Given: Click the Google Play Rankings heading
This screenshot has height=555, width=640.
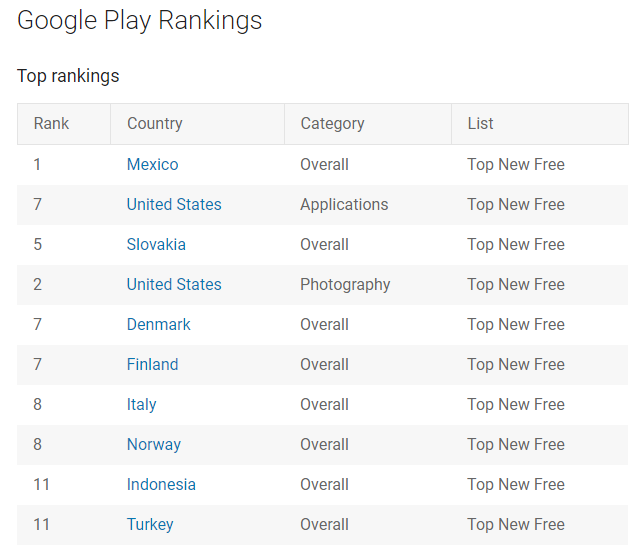Looking at the screenshot, I should (x=140, y=20).
